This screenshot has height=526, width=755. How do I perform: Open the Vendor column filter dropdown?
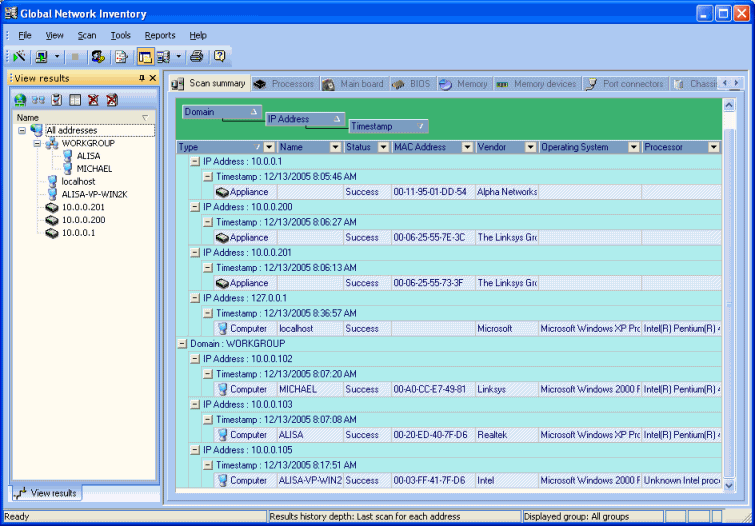click(531, 147)
